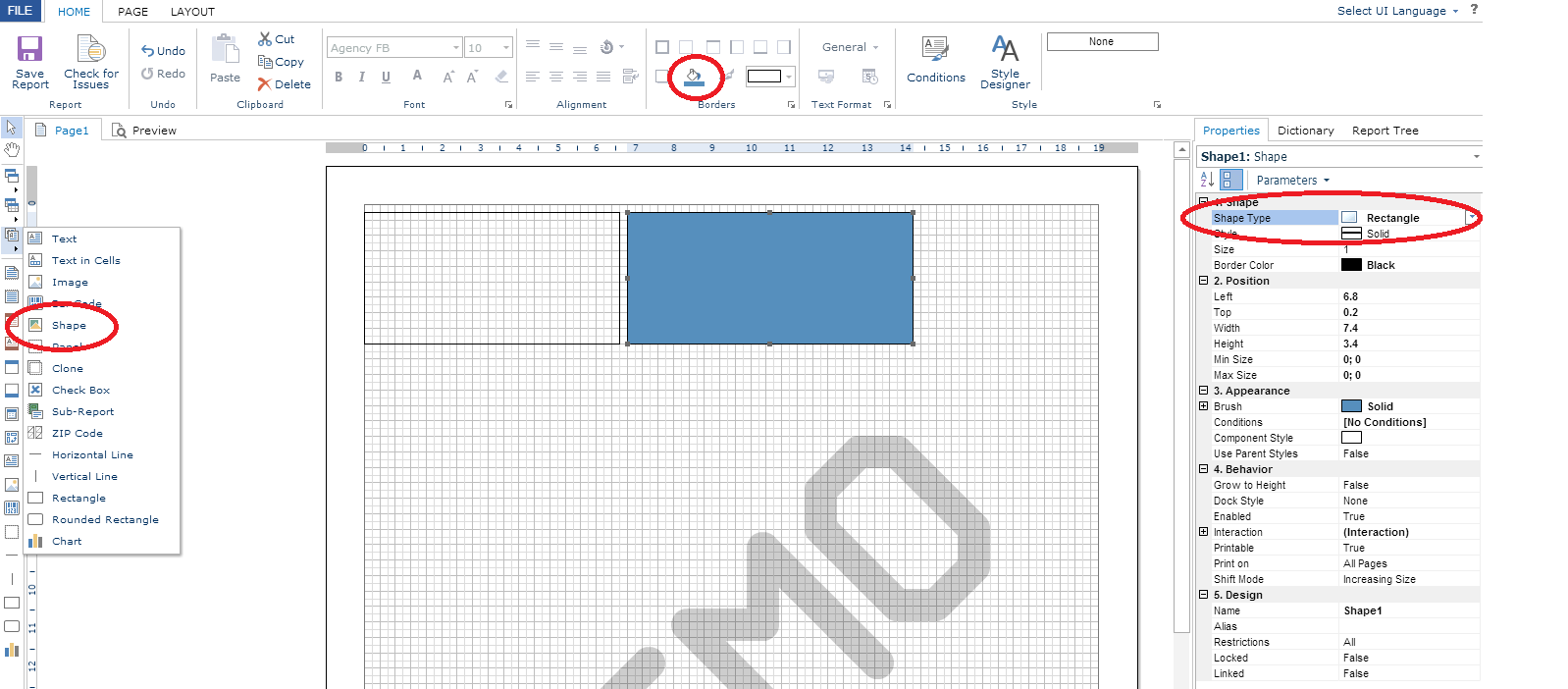1568x689 pixels.
Task: Click Paste in the Clipboard group
Action: coord(225,59)
